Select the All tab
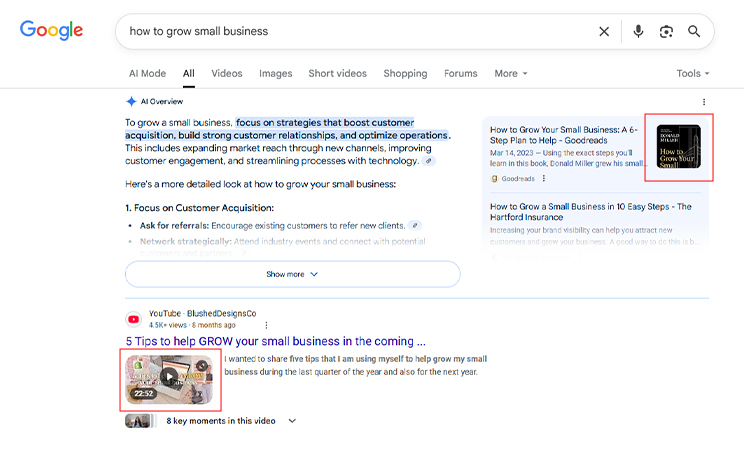The width and height of the screenshot is (750, 450). pos(188,74)
